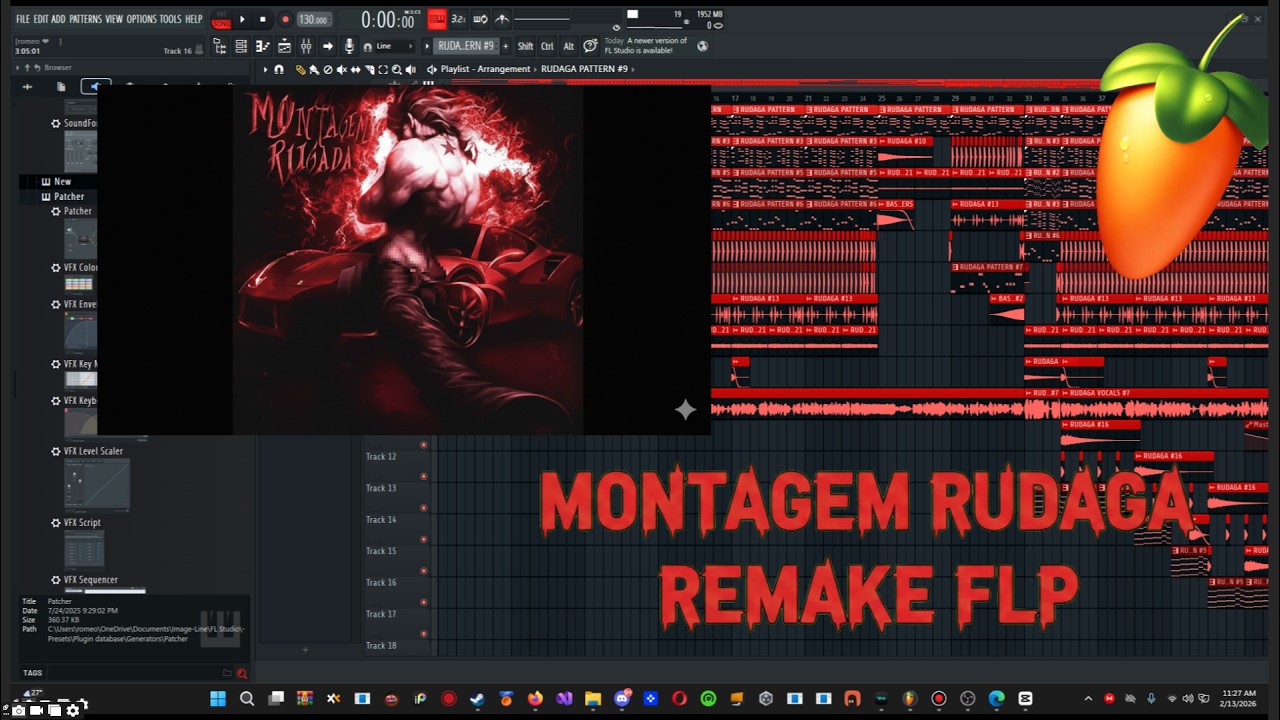1280x720 pixels.
Task: Click the one-click audio recording arrow icon
Action: click(x=328, y=46)
